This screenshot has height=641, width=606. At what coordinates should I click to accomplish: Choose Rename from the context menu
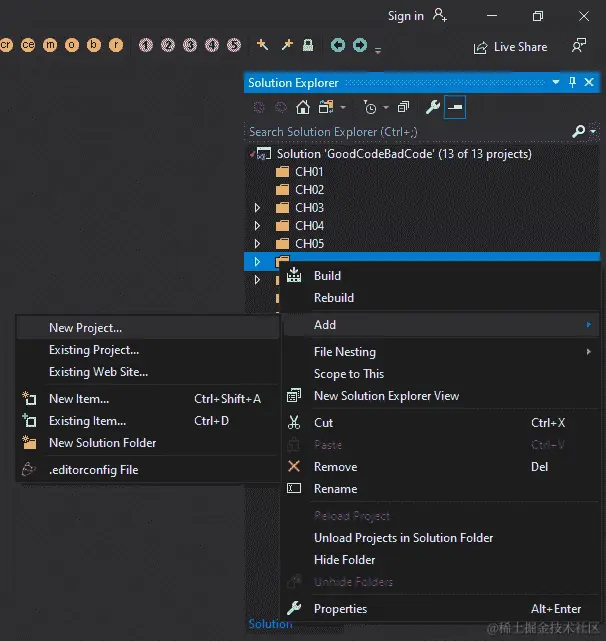tap(441, 489)
